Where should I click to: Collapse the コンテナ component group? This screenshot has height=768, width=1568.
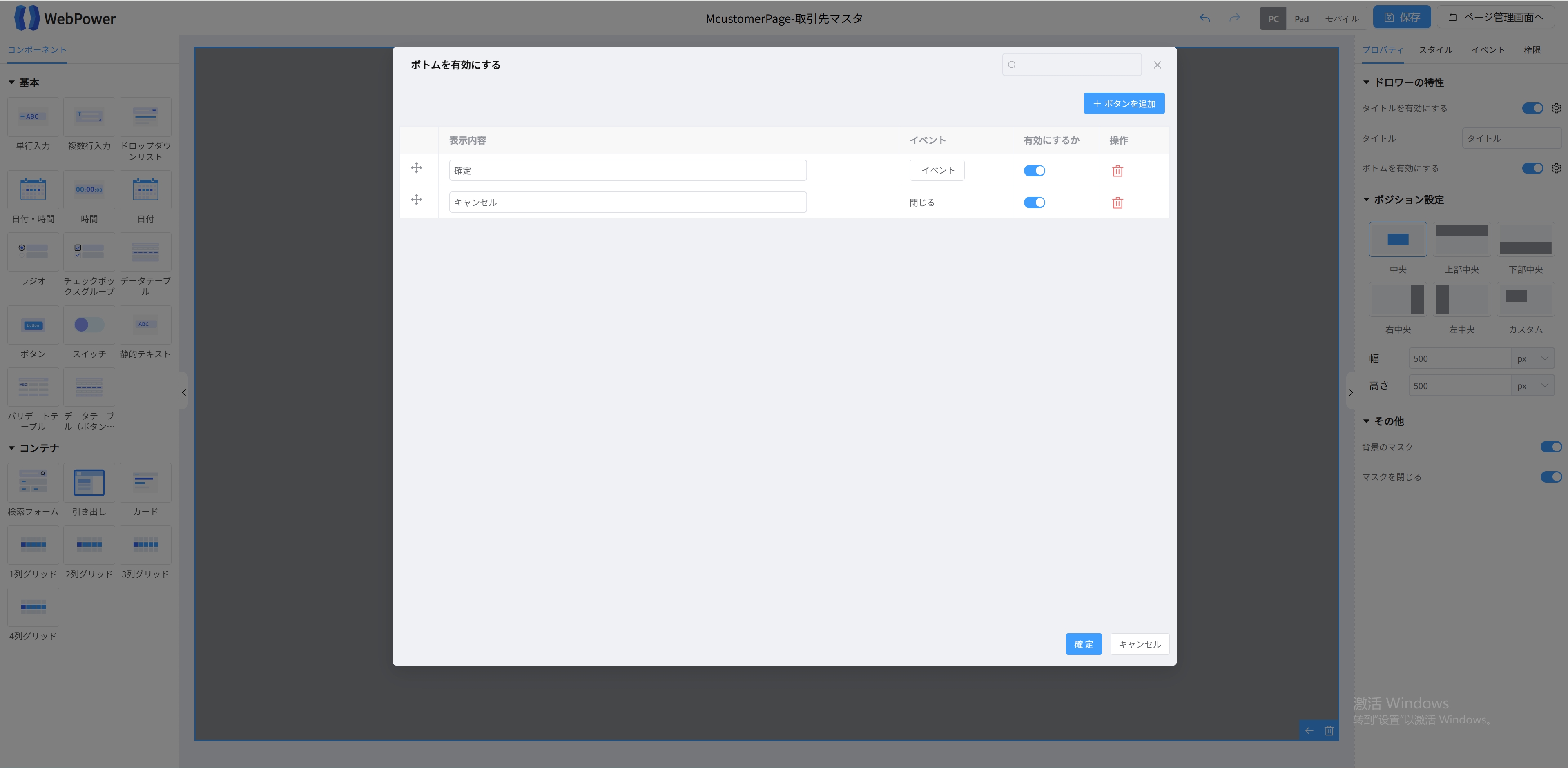pyautogui.click(x=11, y=448)
